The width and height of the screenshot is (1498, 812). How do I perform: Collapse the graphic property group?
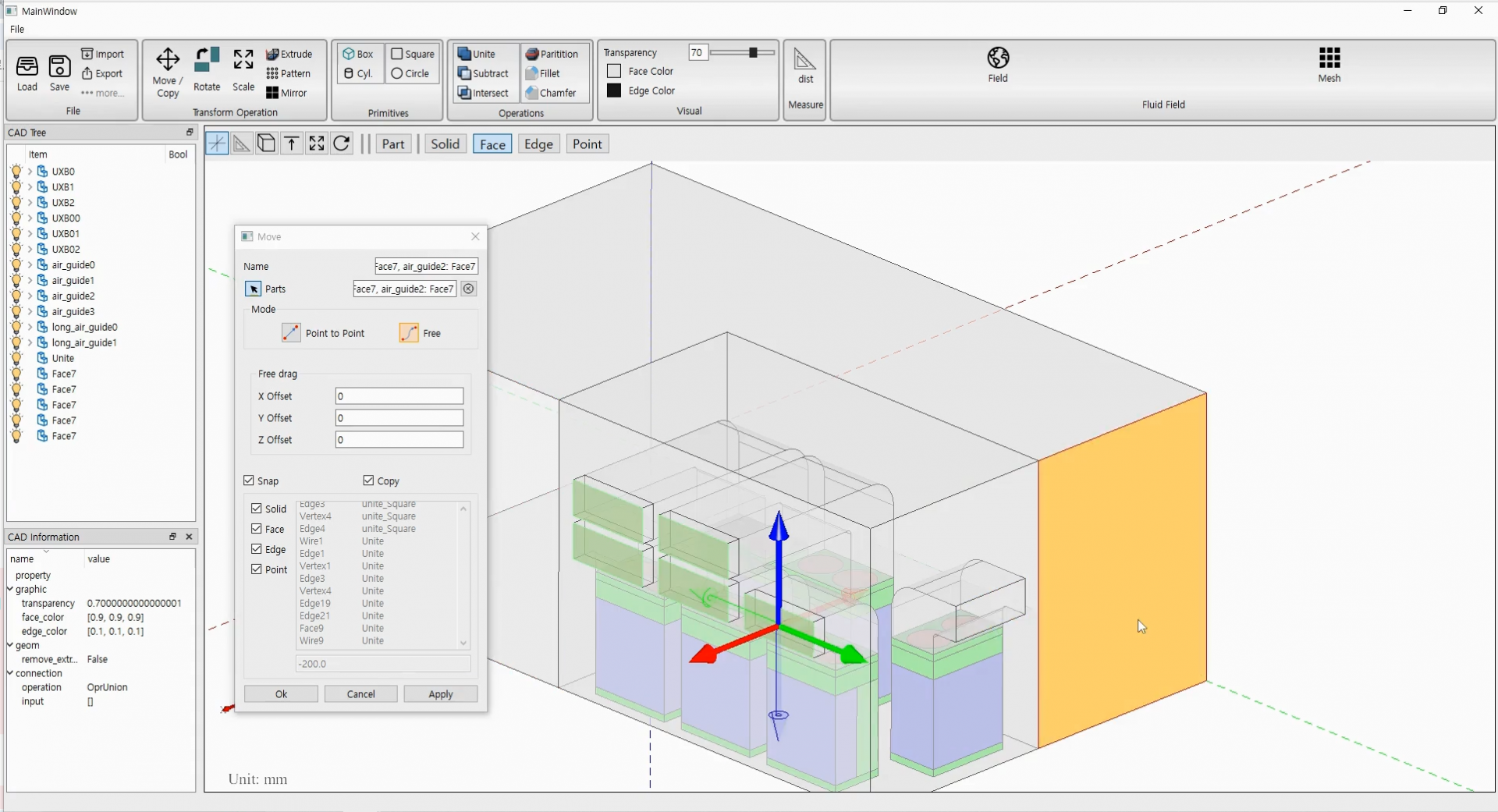coord(10,590)
